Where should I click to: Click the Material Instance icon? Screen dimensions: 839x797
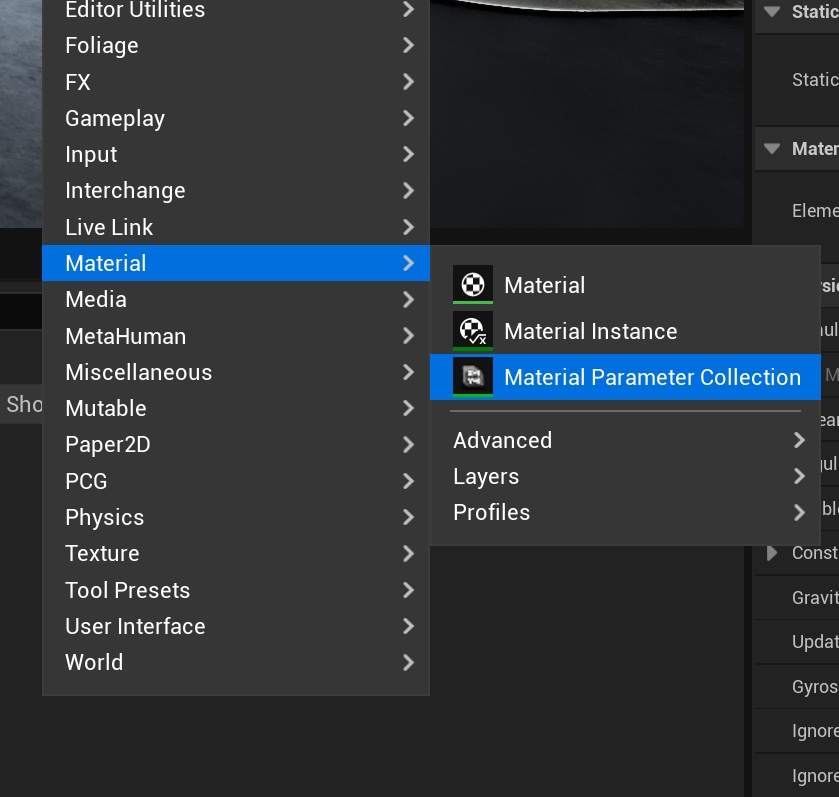pos(472,330)
